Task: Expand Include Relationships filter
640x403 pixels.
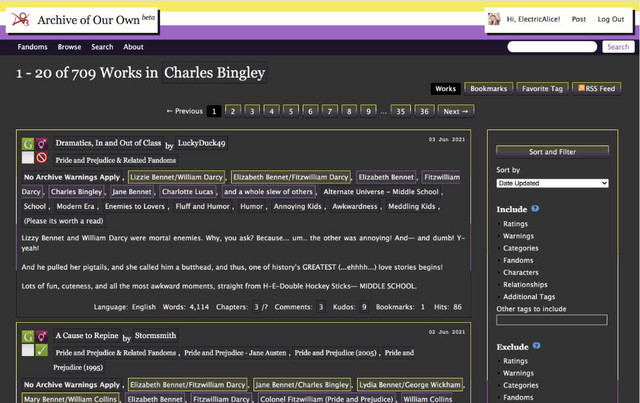Action: pos(525,285)
